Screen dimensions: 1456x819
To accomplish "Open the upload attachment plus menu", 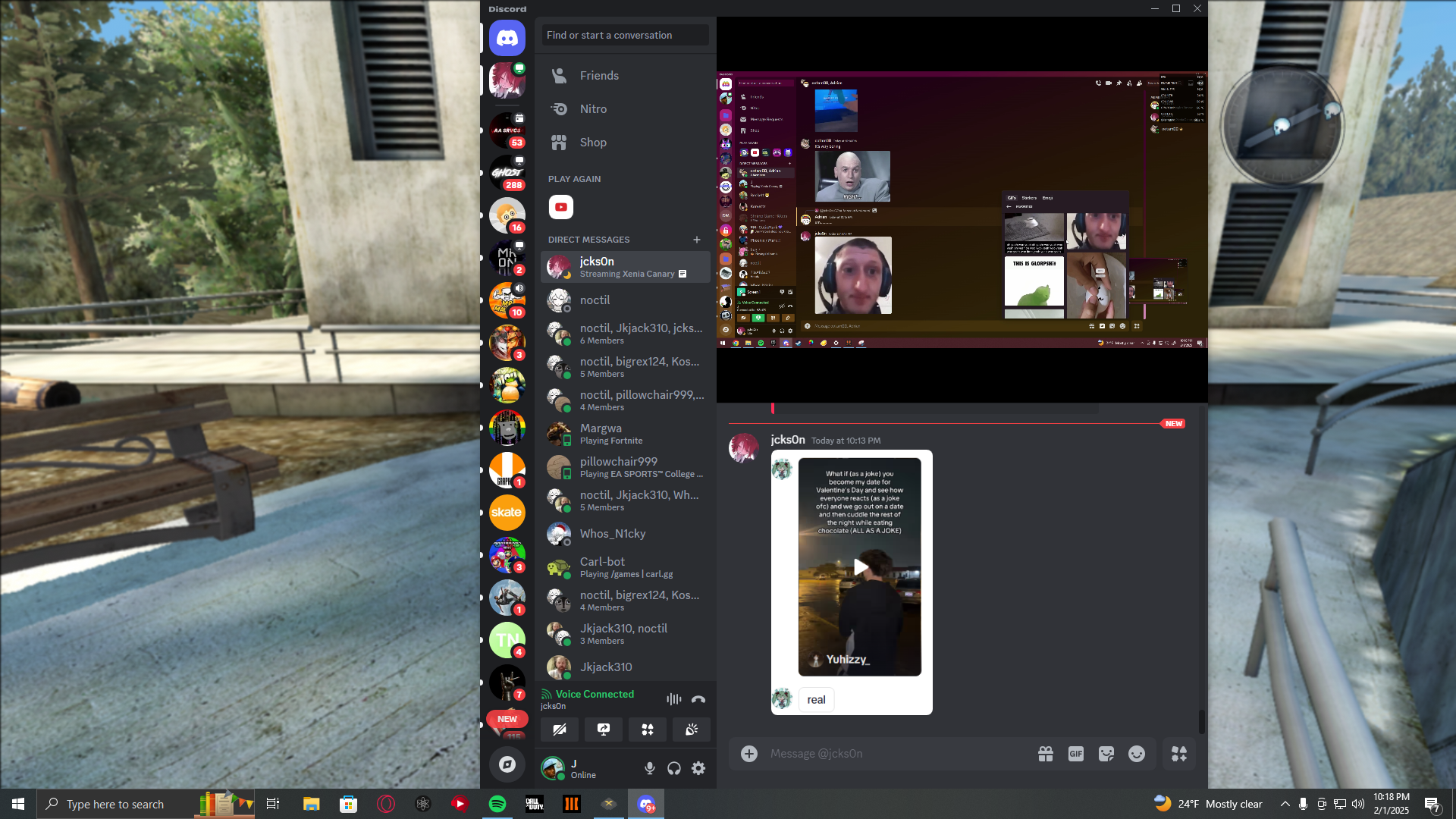I will coord(748,754).
